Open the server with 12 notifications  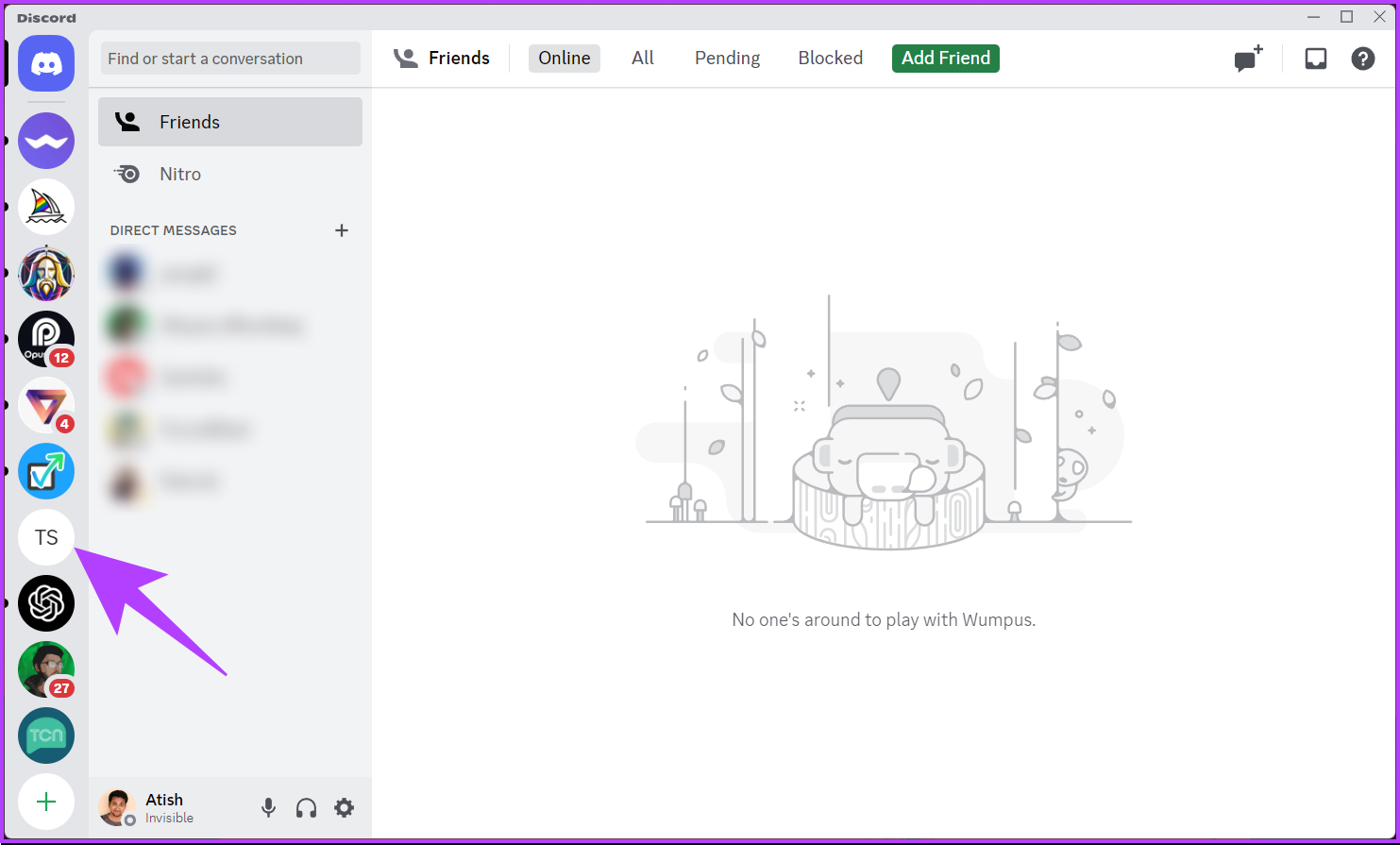(x=46, y=339)
